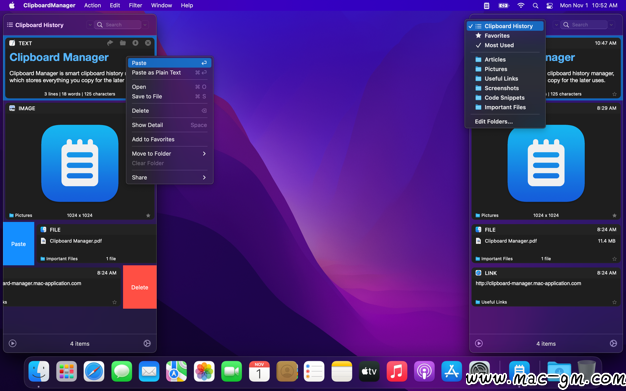Click the IMAGE type icon in left panel
Screen dimensions: 626x391
coord(12,108)
